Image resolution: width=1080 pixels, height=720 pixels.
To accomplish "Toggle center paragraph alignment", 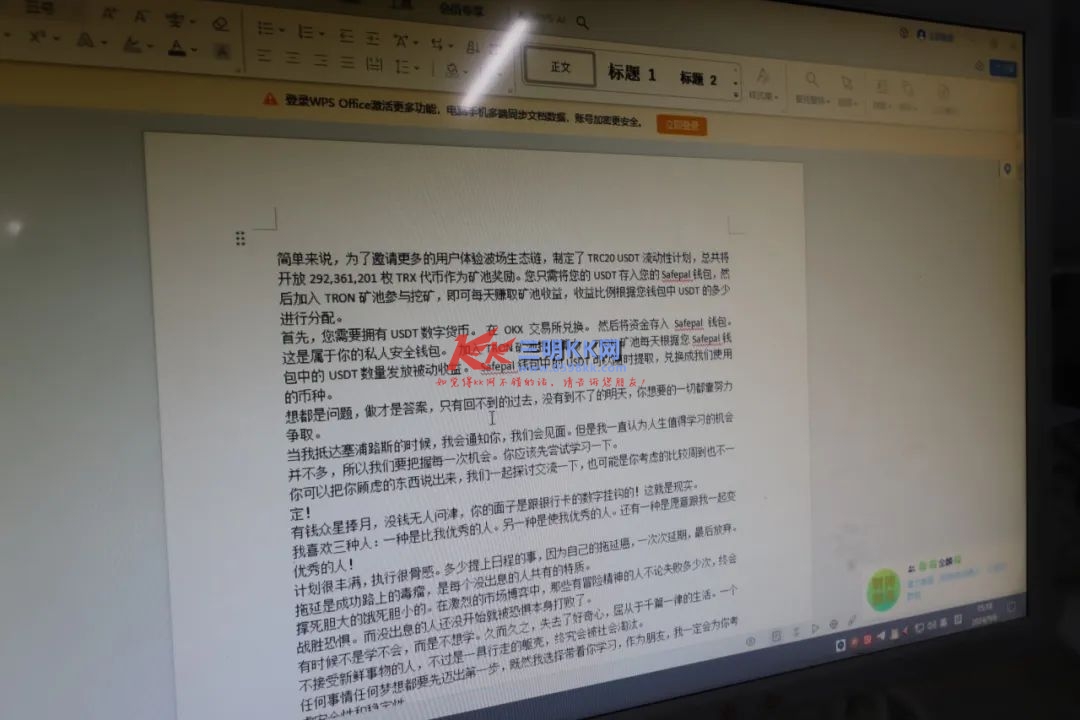I will 293,59.
